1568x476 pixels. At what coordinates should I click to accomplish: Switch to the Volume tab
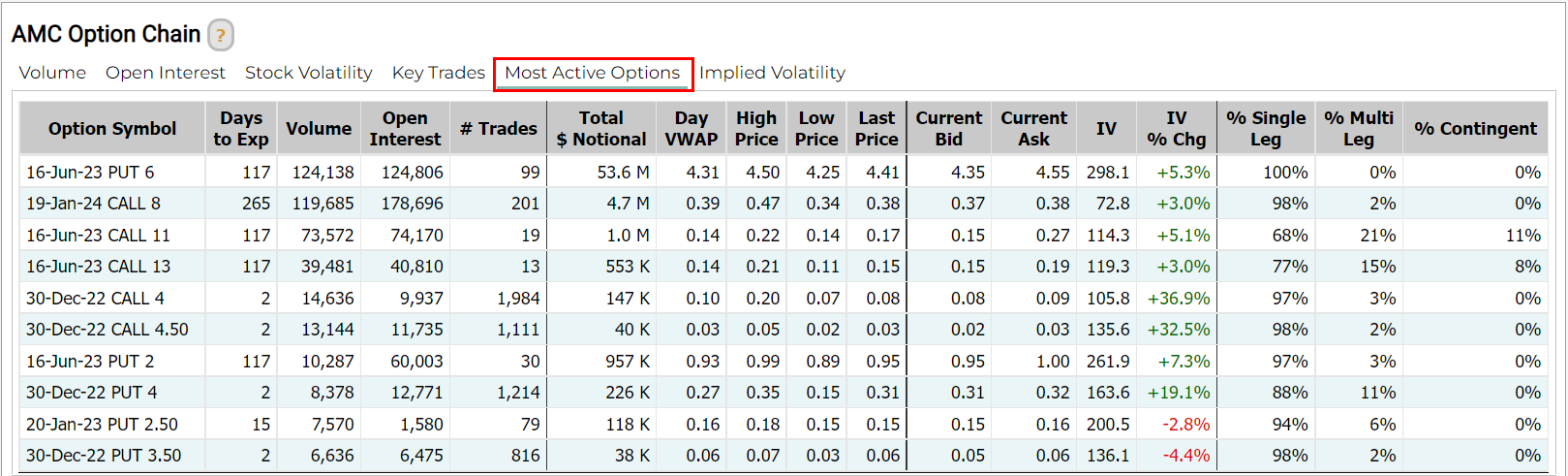(x=52, y=73)
